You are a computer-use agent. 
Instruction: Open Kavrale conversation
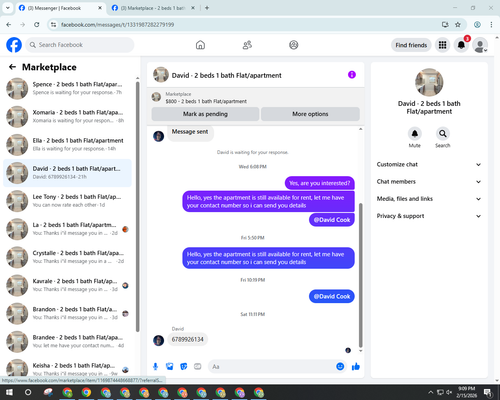tap(68, 285)
